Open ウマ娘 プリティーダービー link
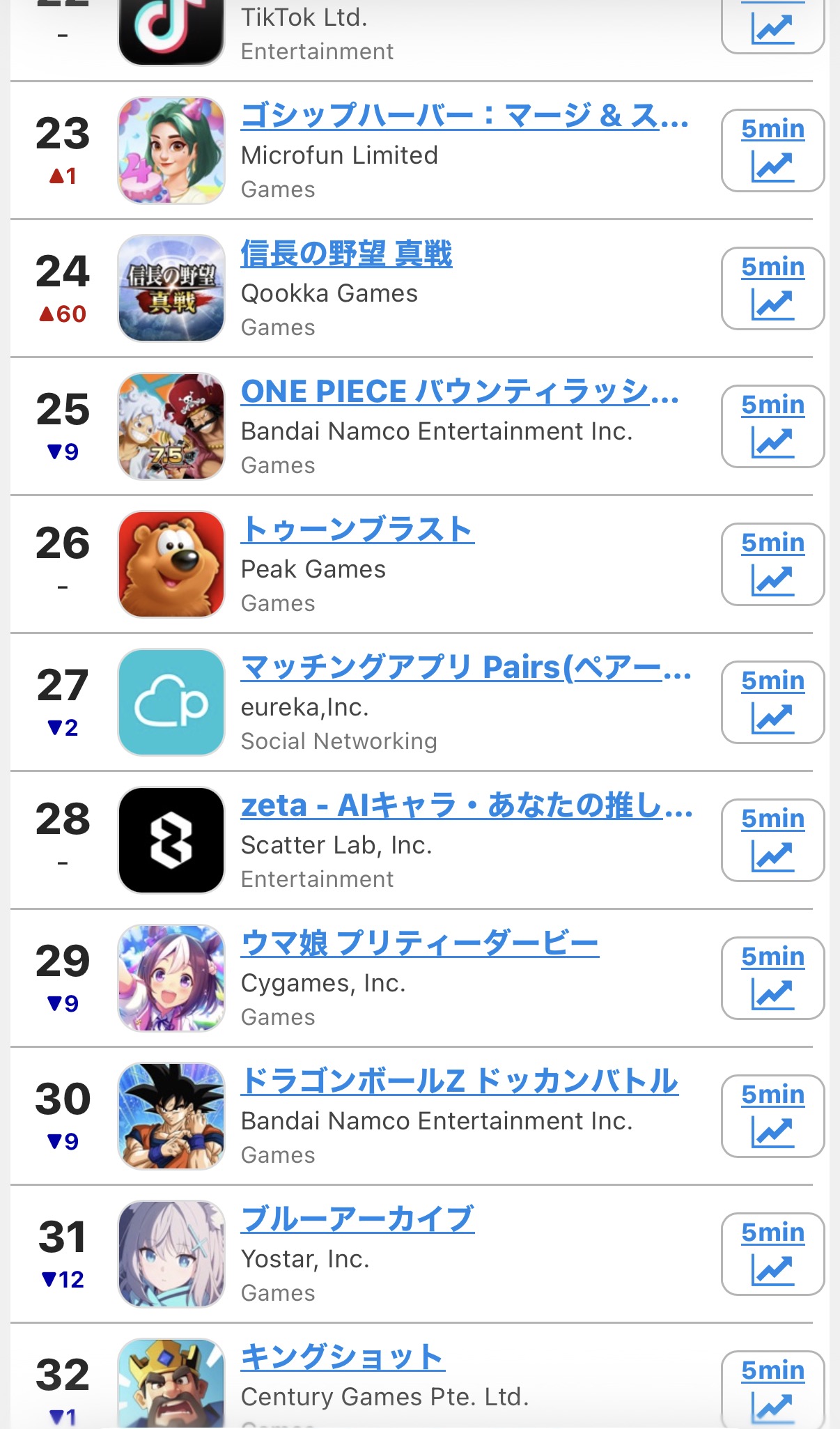The image size is (840, 1429). pos(420,943)
